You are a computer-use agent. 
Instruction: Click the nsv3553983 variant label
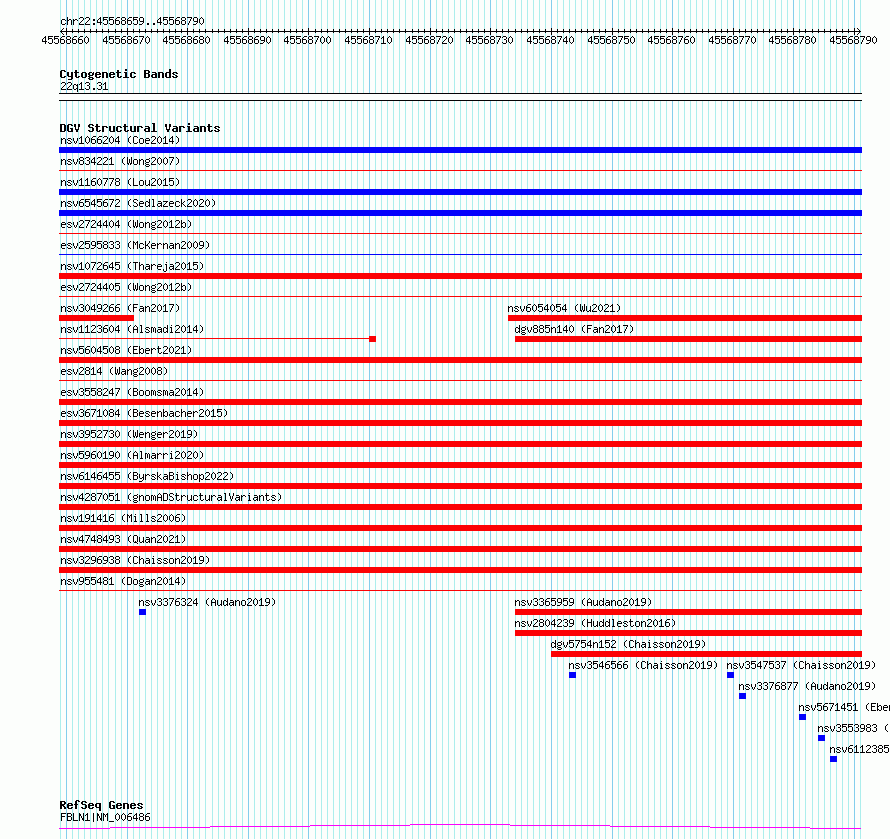click(x=853, y=728)
